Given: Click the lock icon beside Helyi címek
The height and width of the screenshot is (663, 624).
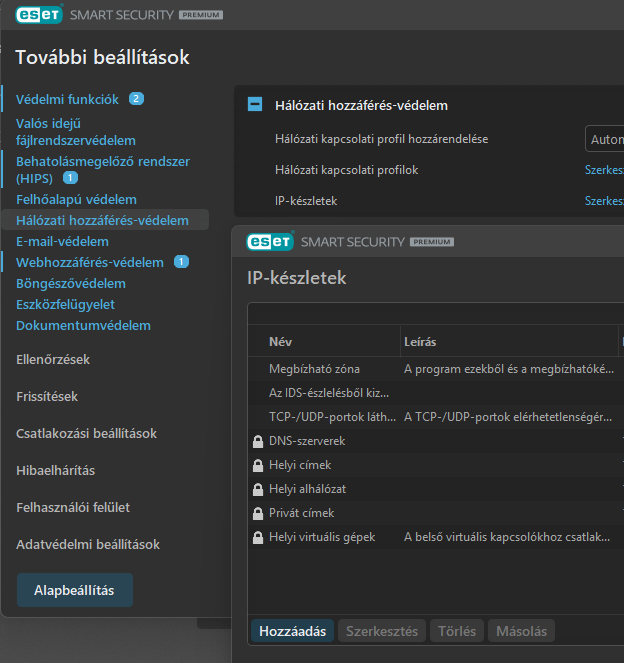Looking at the screenshot, I should (258, 465).
